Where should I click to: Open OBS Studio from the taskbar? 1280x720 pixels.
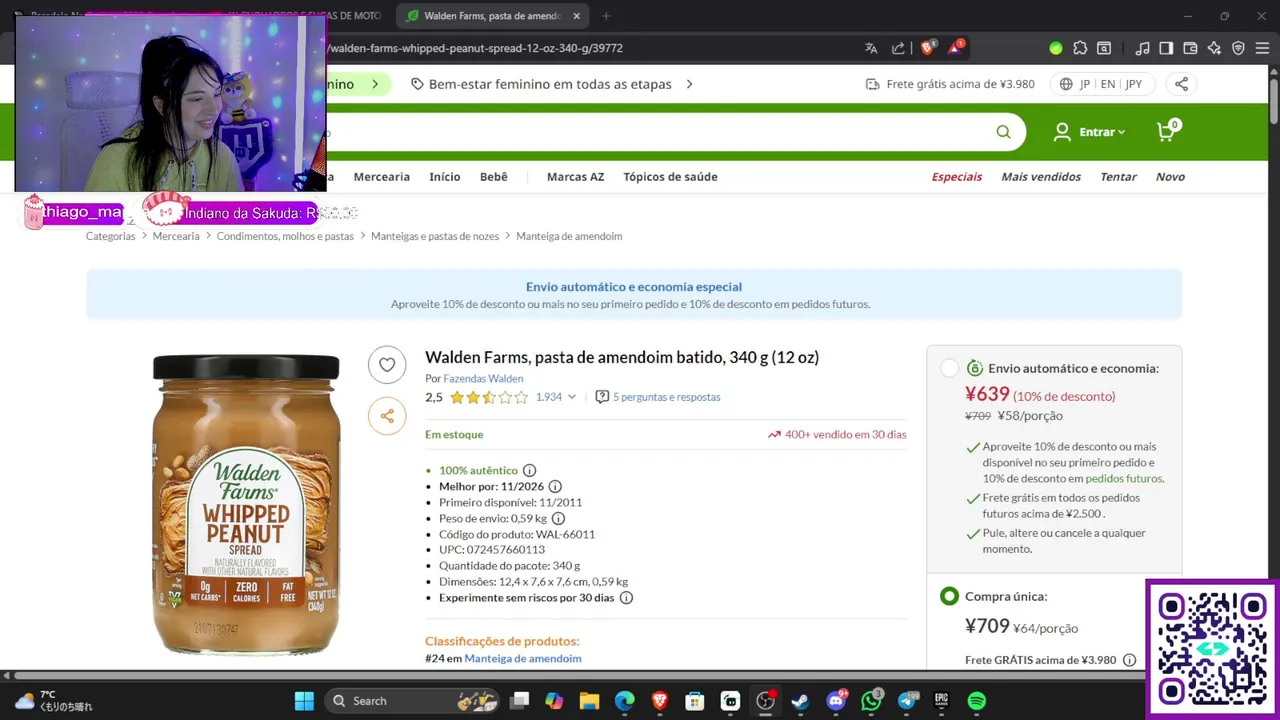[x=765, y=701]
